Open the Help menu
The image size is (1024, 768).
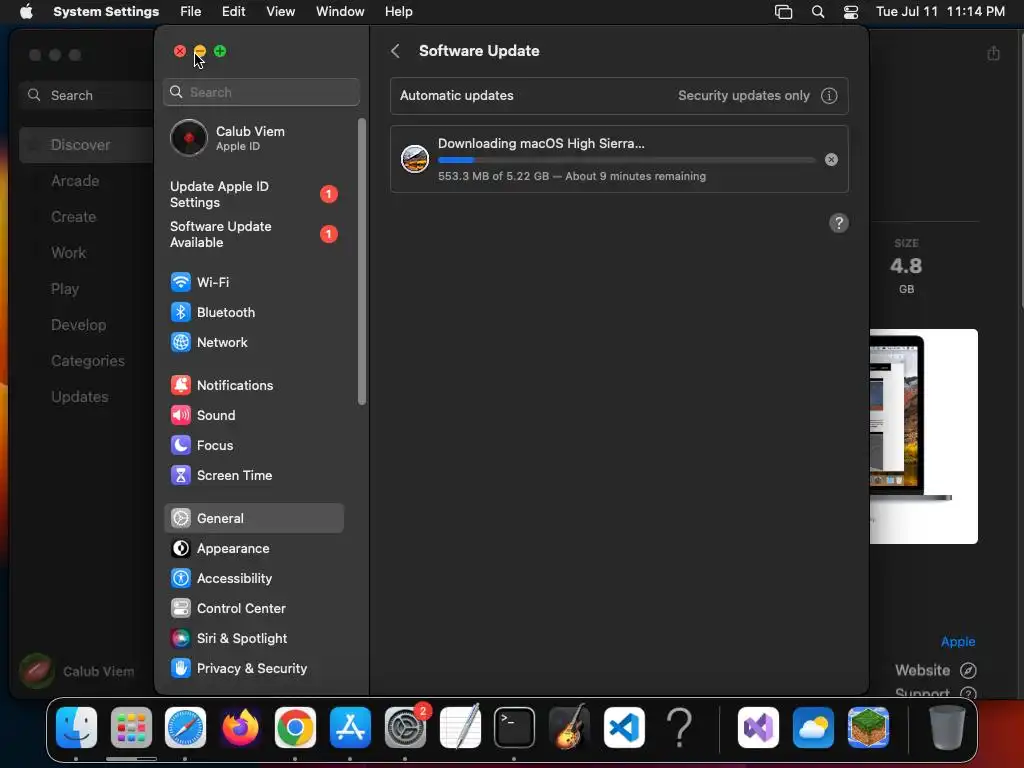click(398, 12)
